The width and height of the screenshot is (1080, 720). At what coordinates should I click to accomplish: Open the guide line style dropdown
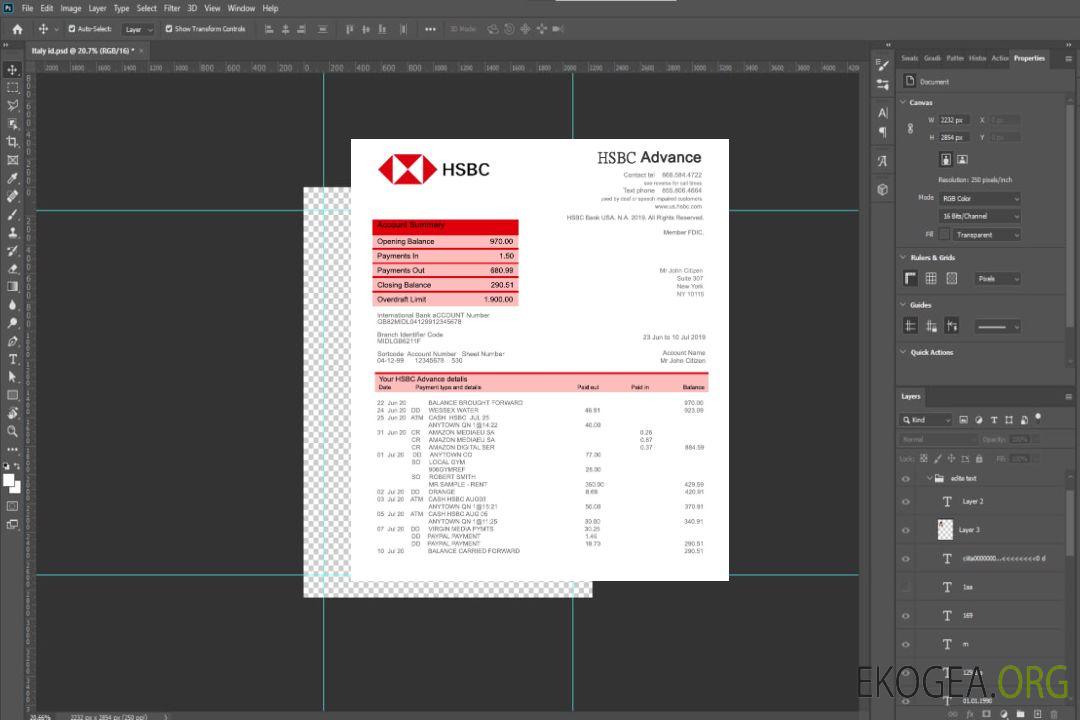997,327
